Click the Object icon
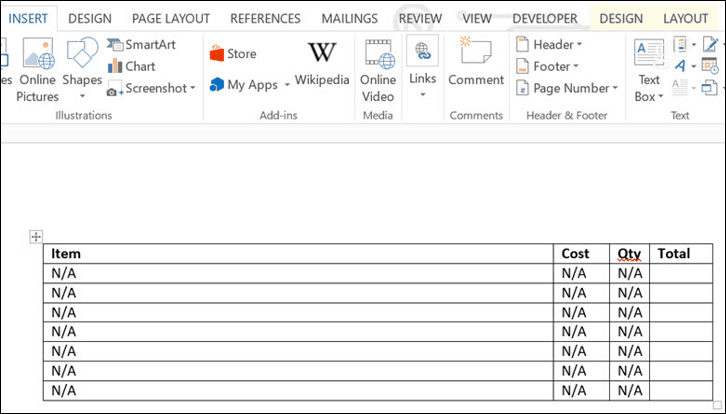726x414 pixels. pyautogui.click(x=710, y=88)
